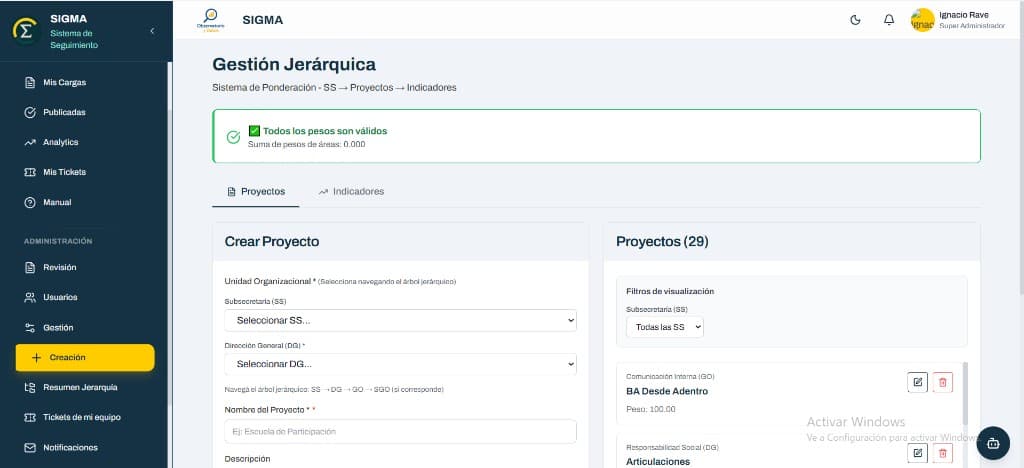Click the Revisión document icon
The image size is (1024, 468).
coord(29,267)
